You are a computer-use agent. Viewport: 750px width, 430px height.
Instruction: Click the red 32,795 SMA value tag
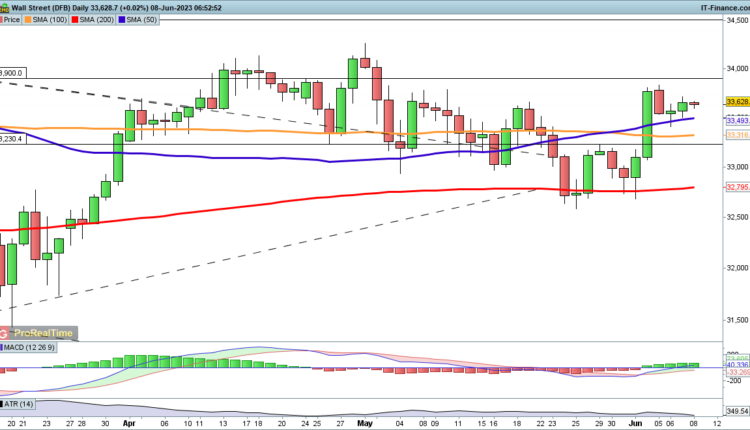point(737,187)
